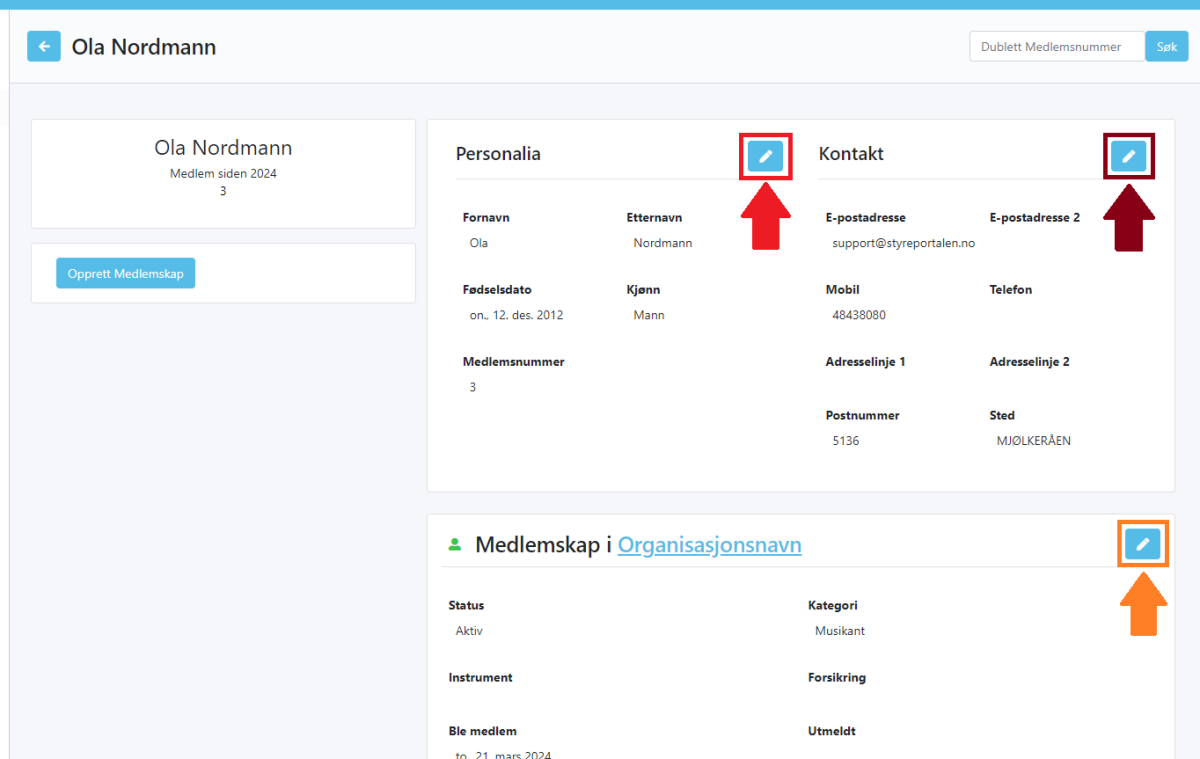
Task: Click the postnummer value 5136
Action: tap(845, 440)
